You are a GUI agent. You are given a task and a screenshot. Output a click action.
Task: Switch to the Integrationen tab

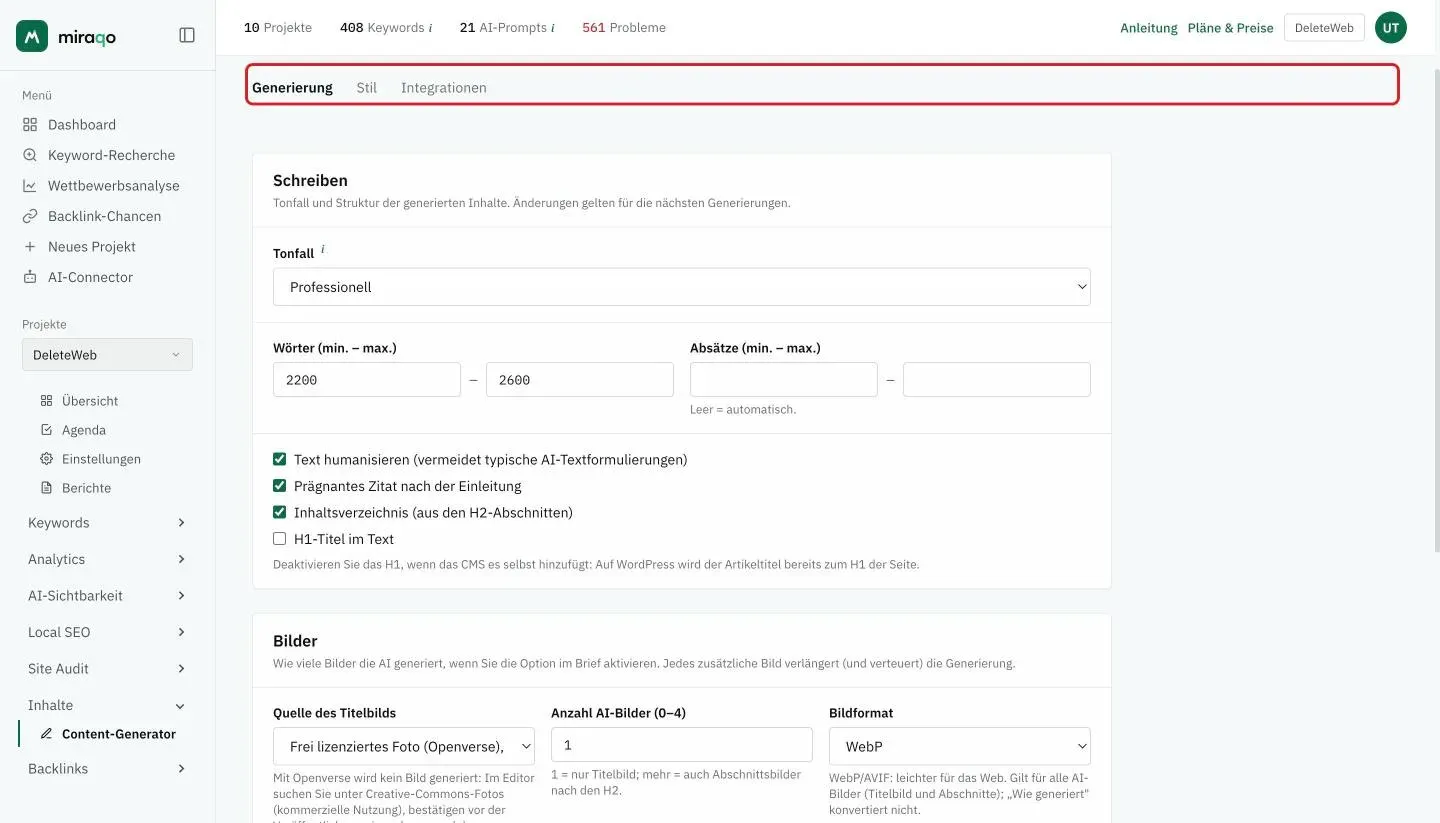click(x=444, y=88)
